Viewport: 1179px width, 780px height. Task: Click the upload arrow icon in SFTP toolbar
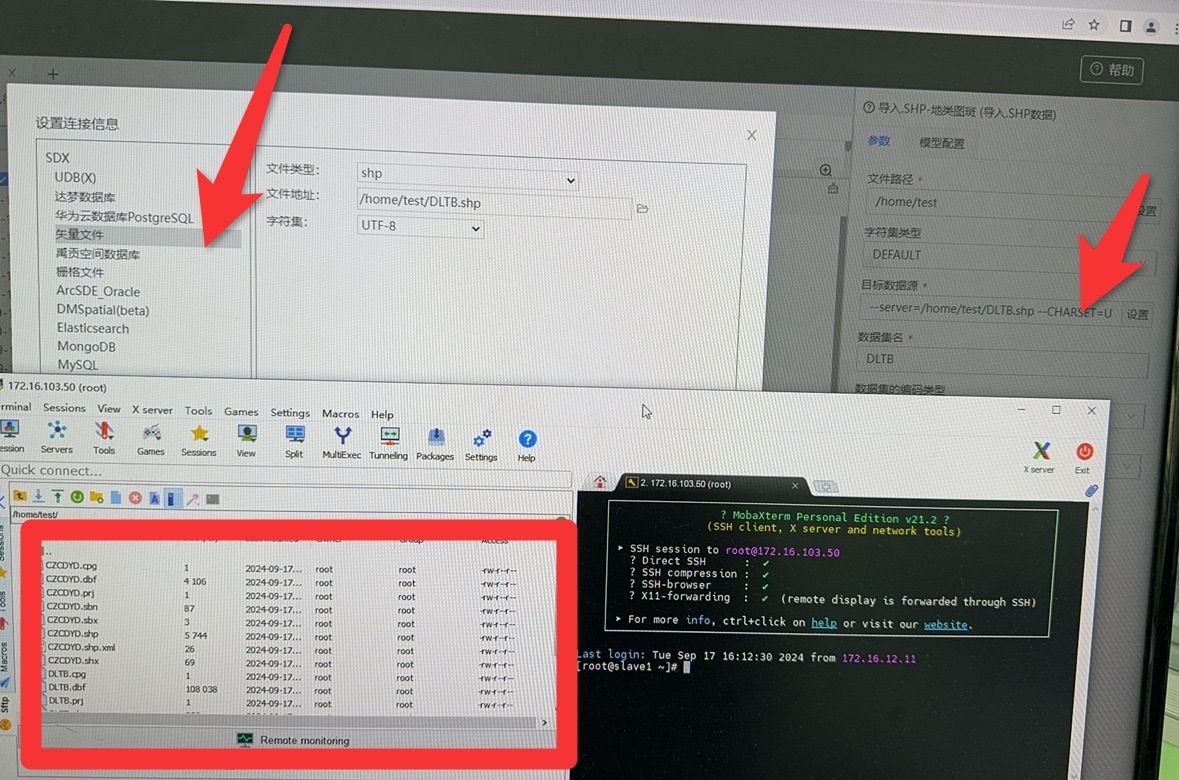[57, 496]
